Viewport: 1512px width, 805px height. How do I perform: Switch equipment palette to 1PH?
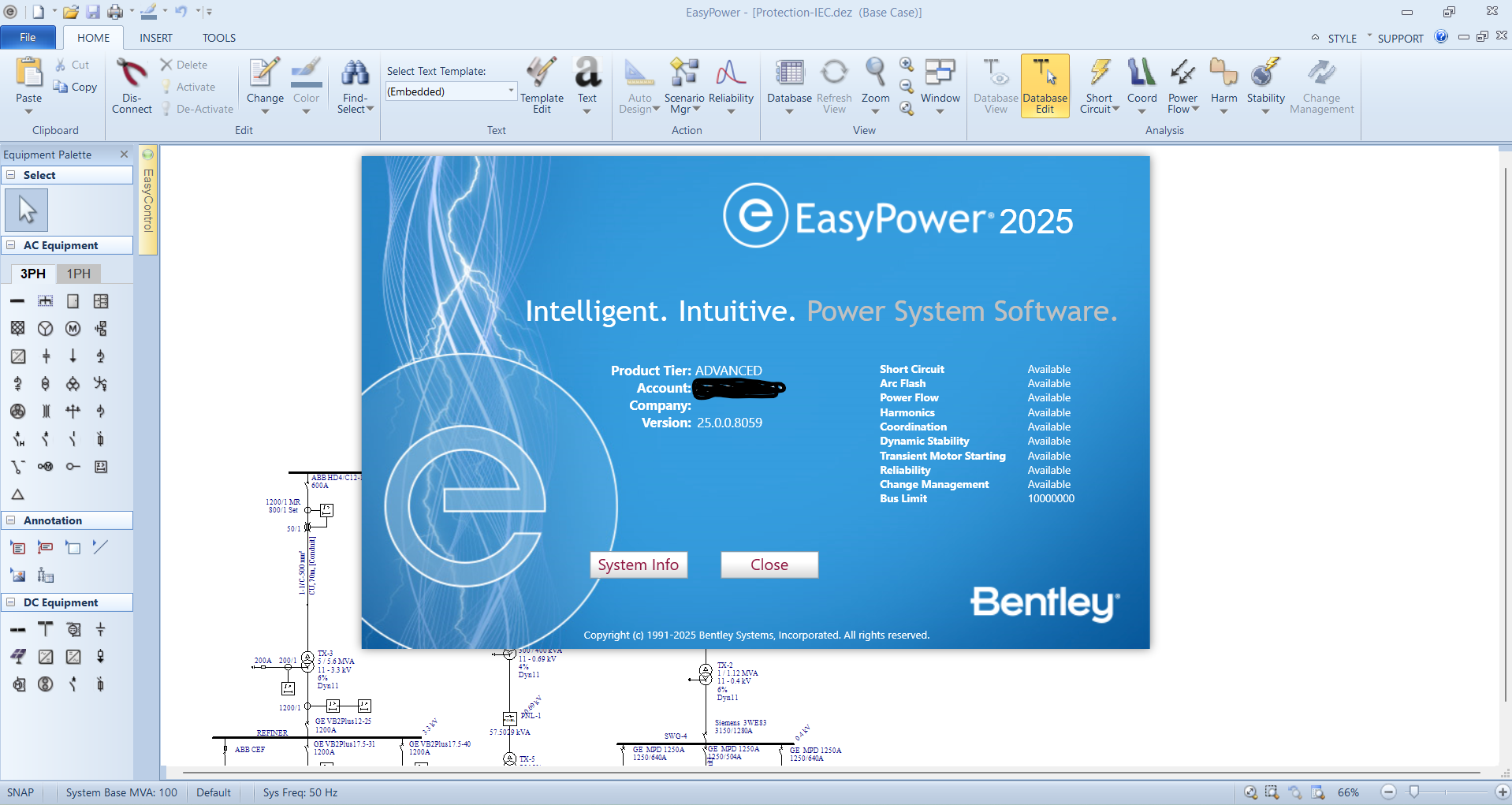[78, 274]
